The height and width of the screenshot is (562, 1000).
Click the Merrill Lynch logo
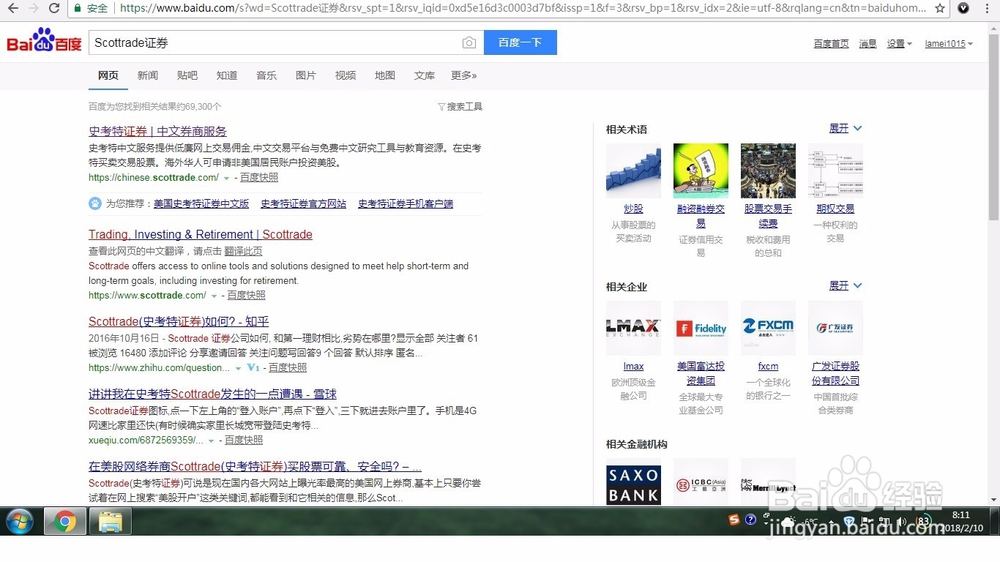[x=768, y=484]
